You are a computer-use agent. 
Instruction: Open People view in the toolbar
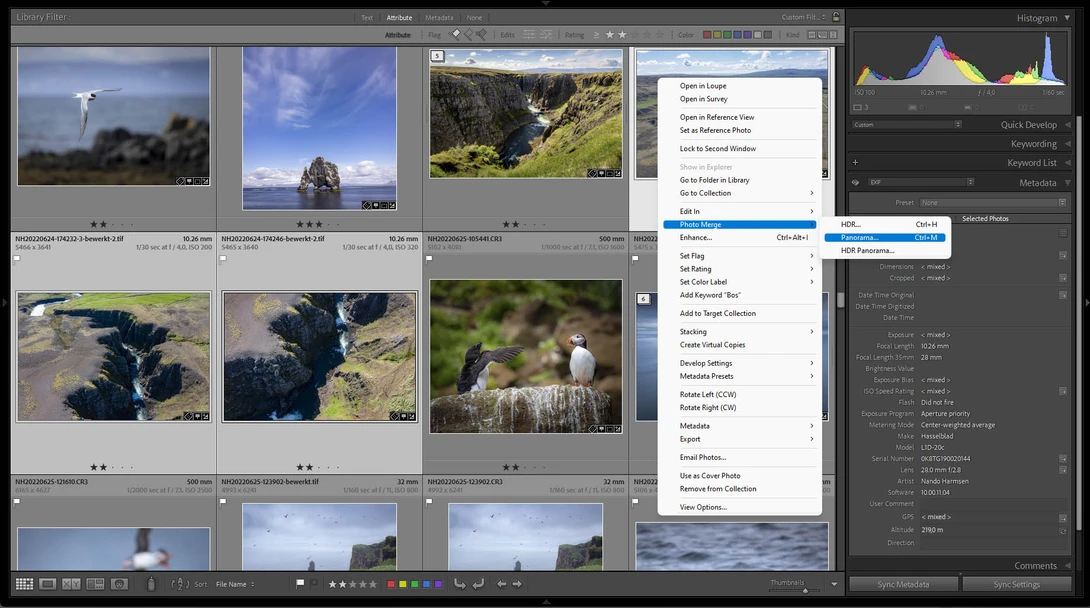pos(119,584)
